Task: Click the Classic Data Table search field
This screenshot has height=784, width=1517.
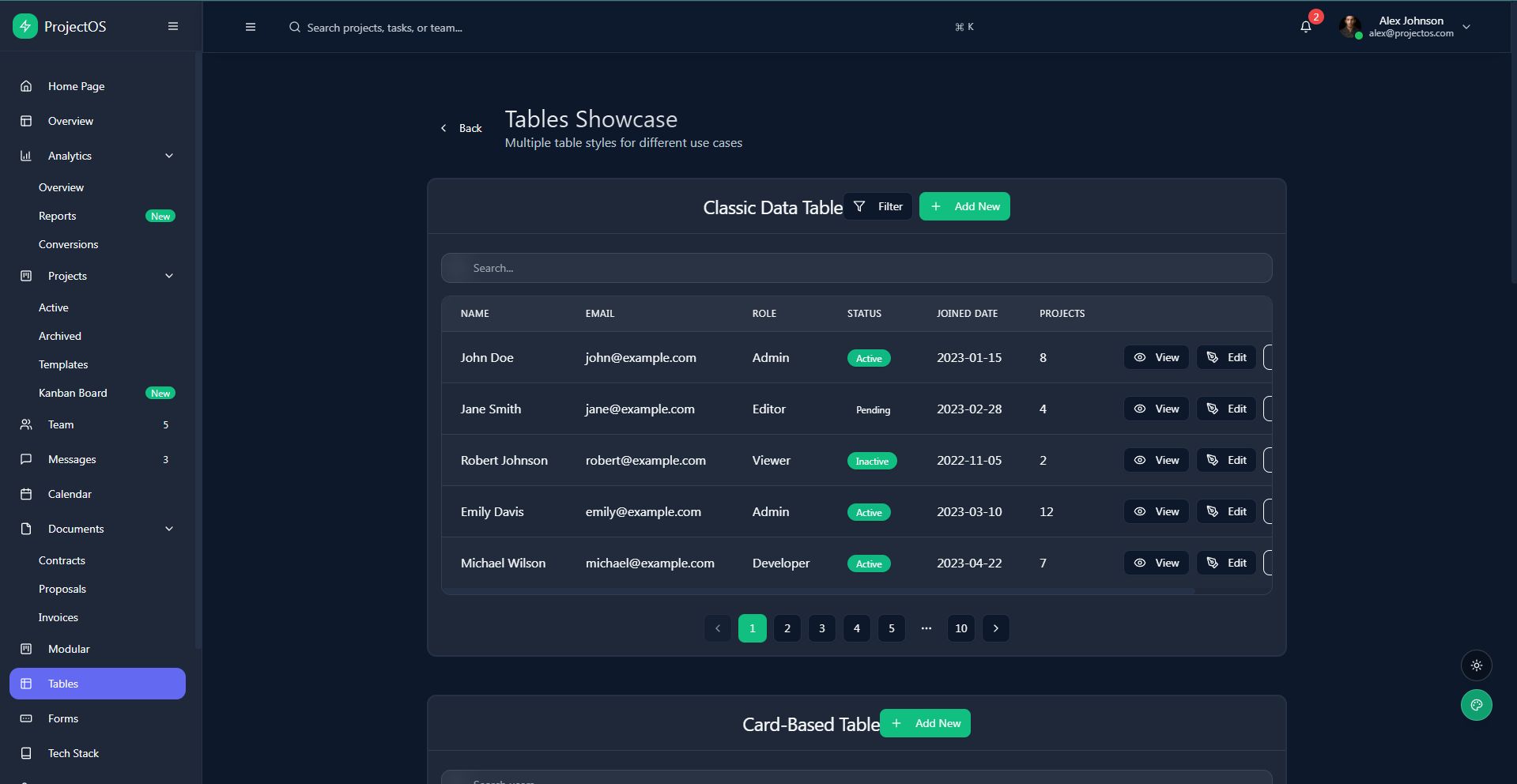Action: (856, 268)
